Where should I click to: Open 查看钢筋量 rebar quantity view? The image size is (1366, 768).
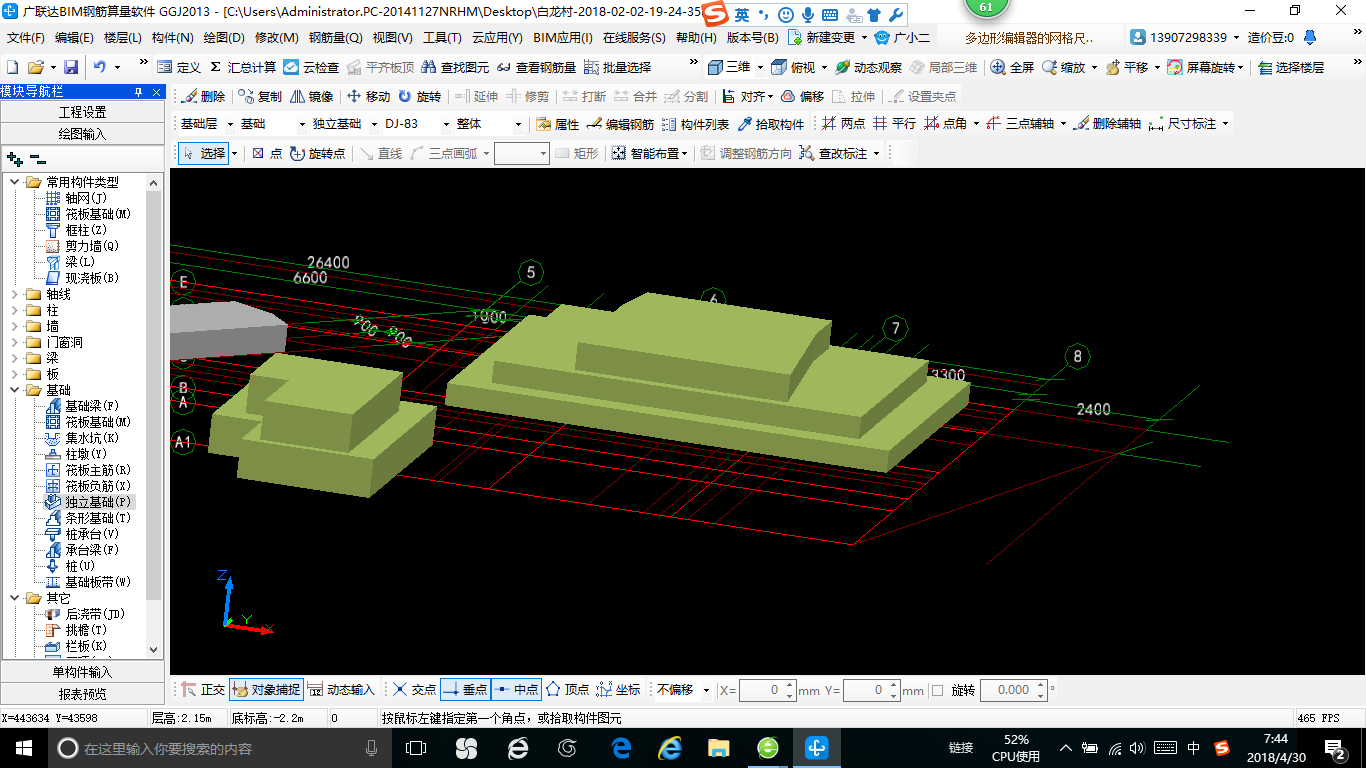(536, 67)
